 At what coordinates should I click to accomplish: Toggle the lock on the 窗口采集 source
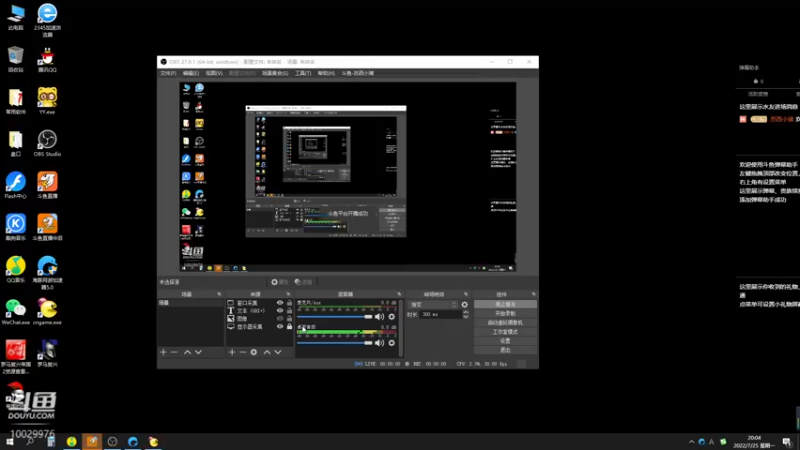(289, 303)
